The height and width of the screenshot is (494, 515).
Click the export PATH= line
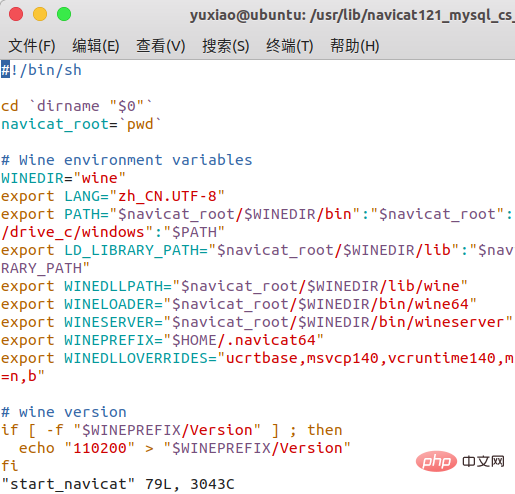(x=257, y=214)
